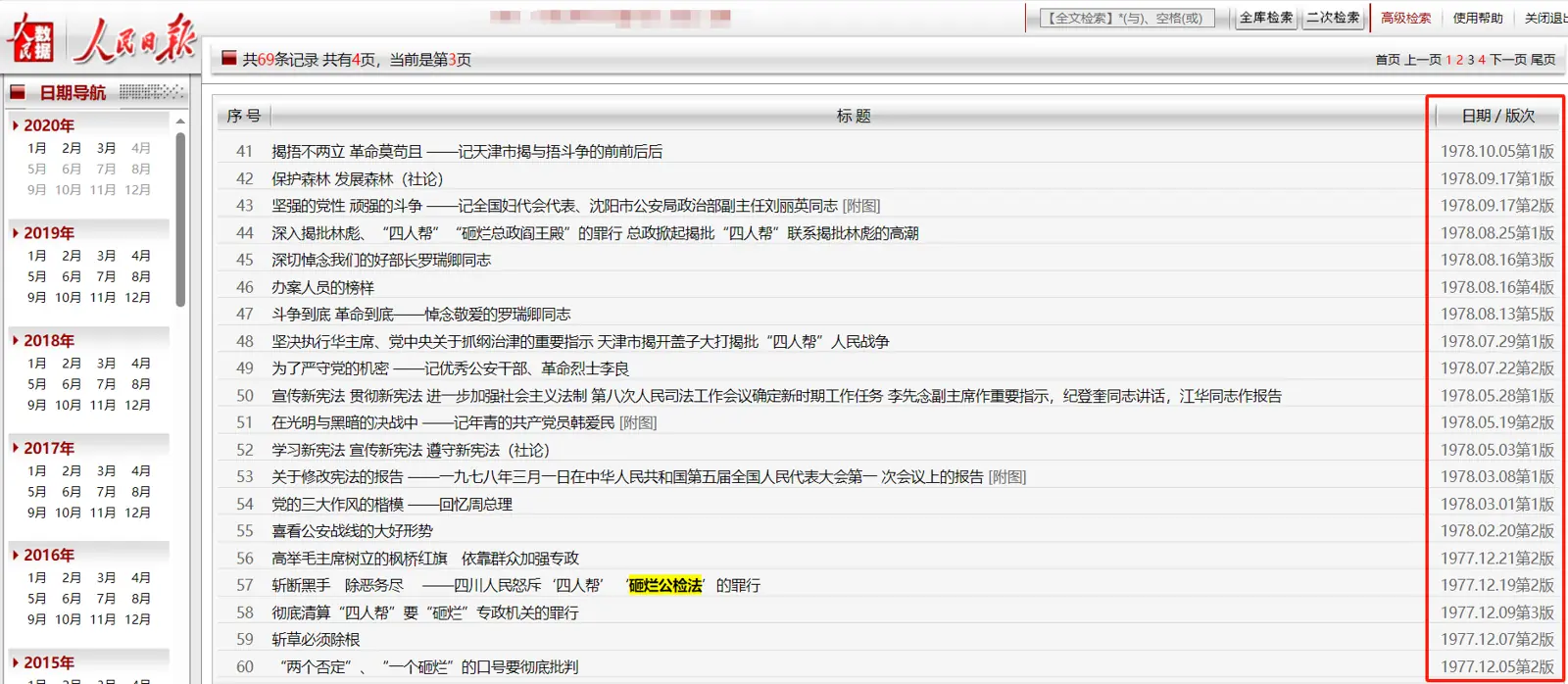This screenshot has width=1568, height=684.
Task: Click date cell 1978.08.25第1版
Action: [x=1496, y=233]
